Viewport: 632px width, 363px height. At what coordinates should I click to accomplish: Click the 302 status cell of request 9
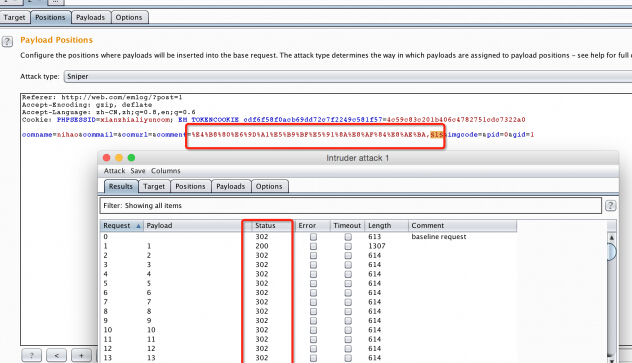262,321
